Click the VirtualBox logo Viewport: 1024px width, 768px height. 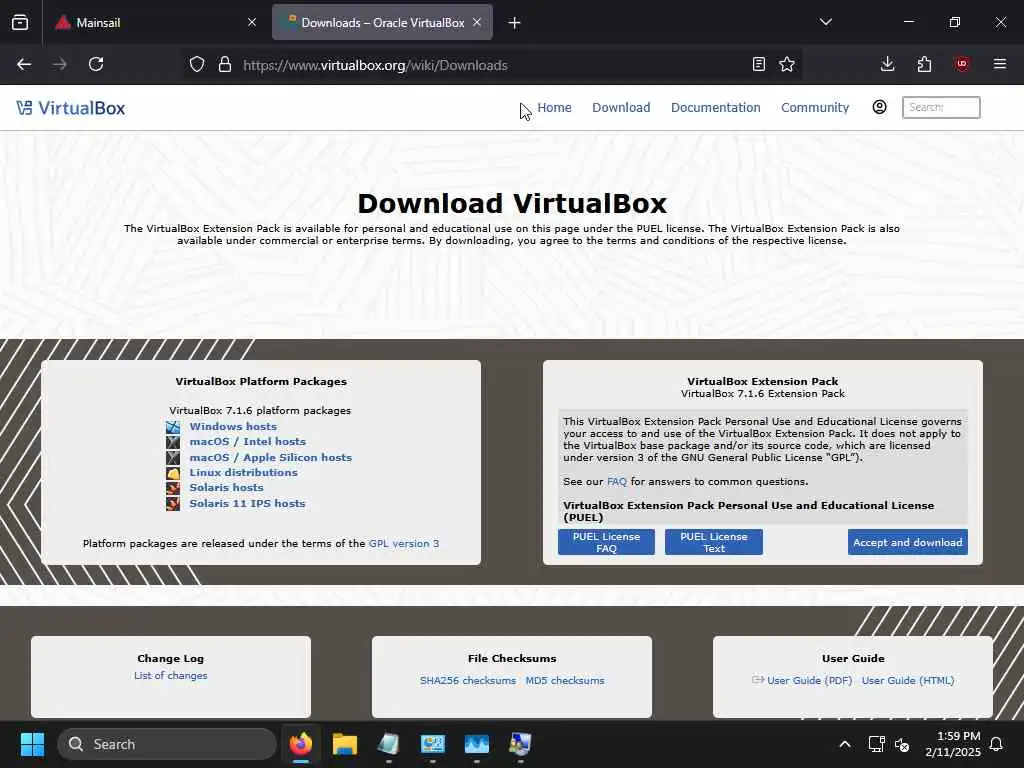(x=71, y=108)
